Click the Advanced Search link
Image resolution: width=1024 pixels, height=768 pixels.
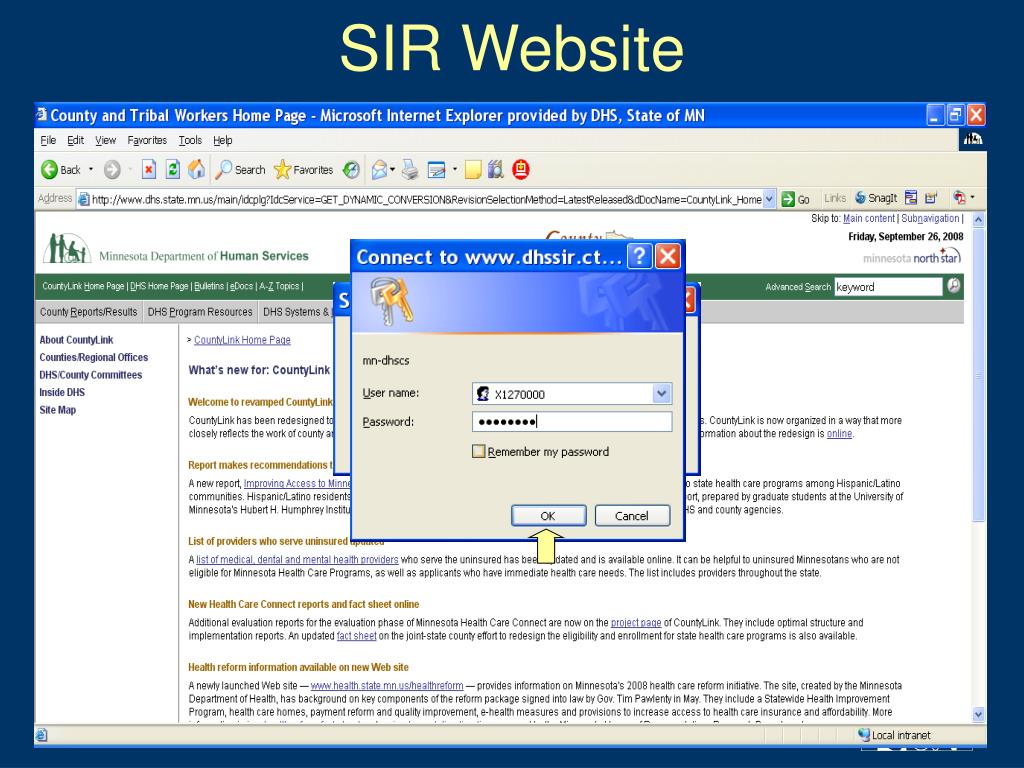798,287
